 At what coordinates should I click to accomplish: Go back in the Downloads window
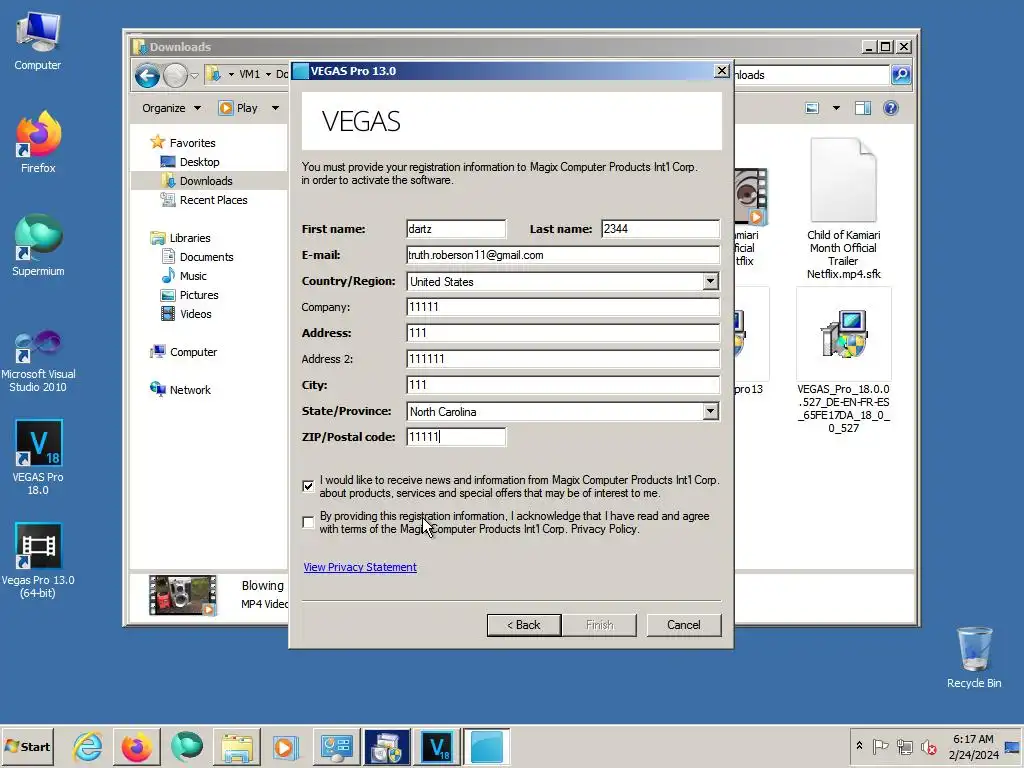coord(148,76)
